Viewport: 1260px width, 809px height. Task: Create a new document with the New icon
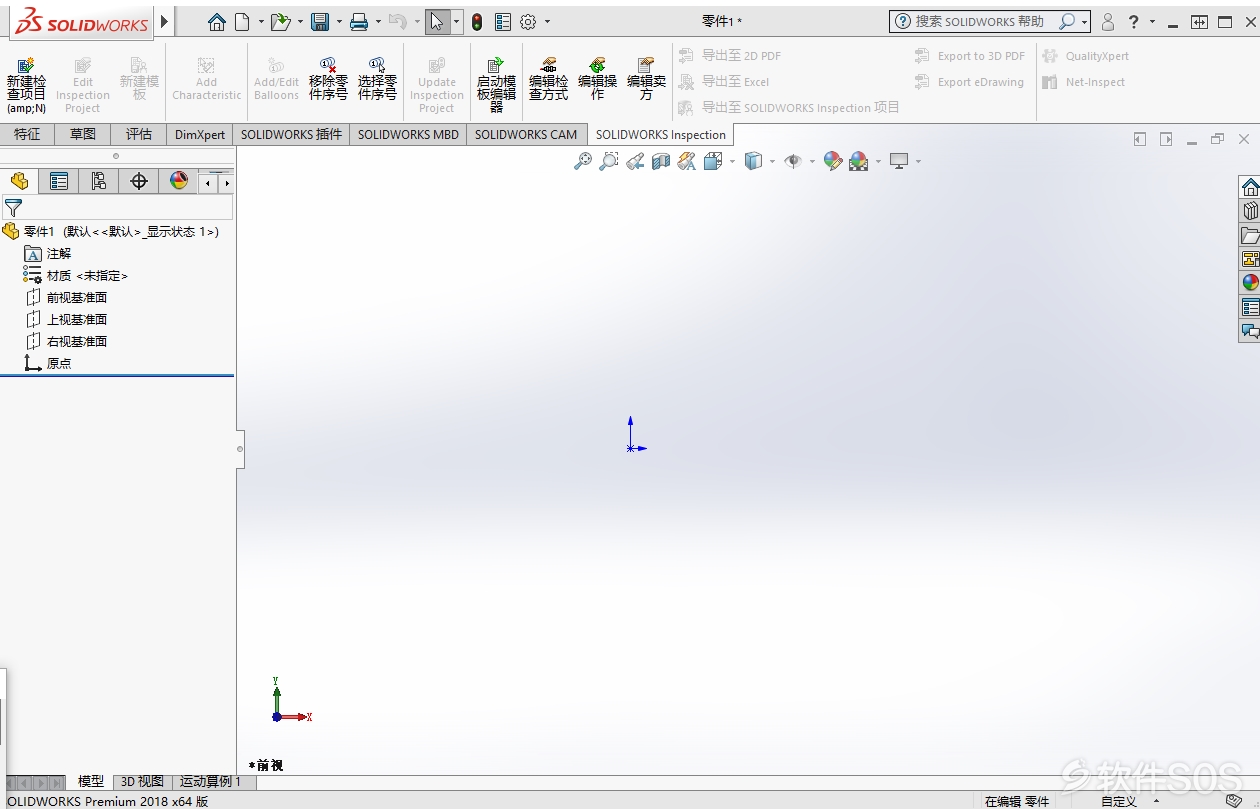242,22
